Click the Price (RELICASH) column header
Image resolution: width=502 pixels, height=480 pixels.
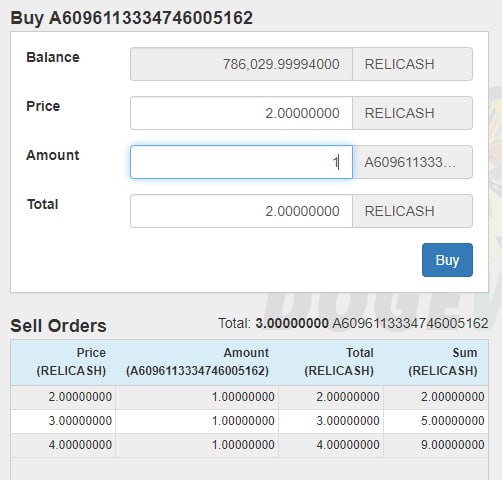(x=71, y=362)
